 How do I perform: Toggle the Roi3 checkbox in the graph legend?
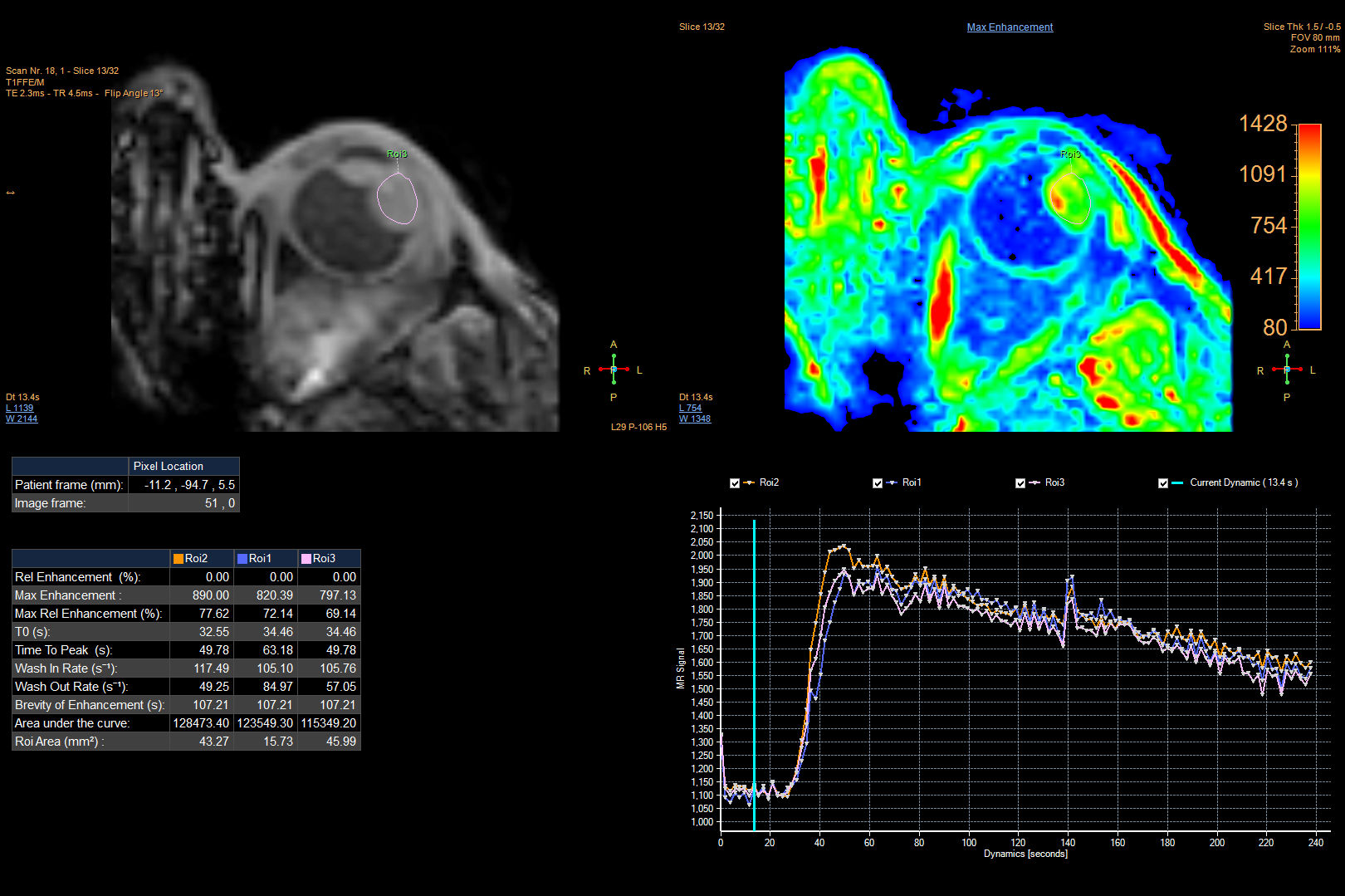coord(1020,482)
